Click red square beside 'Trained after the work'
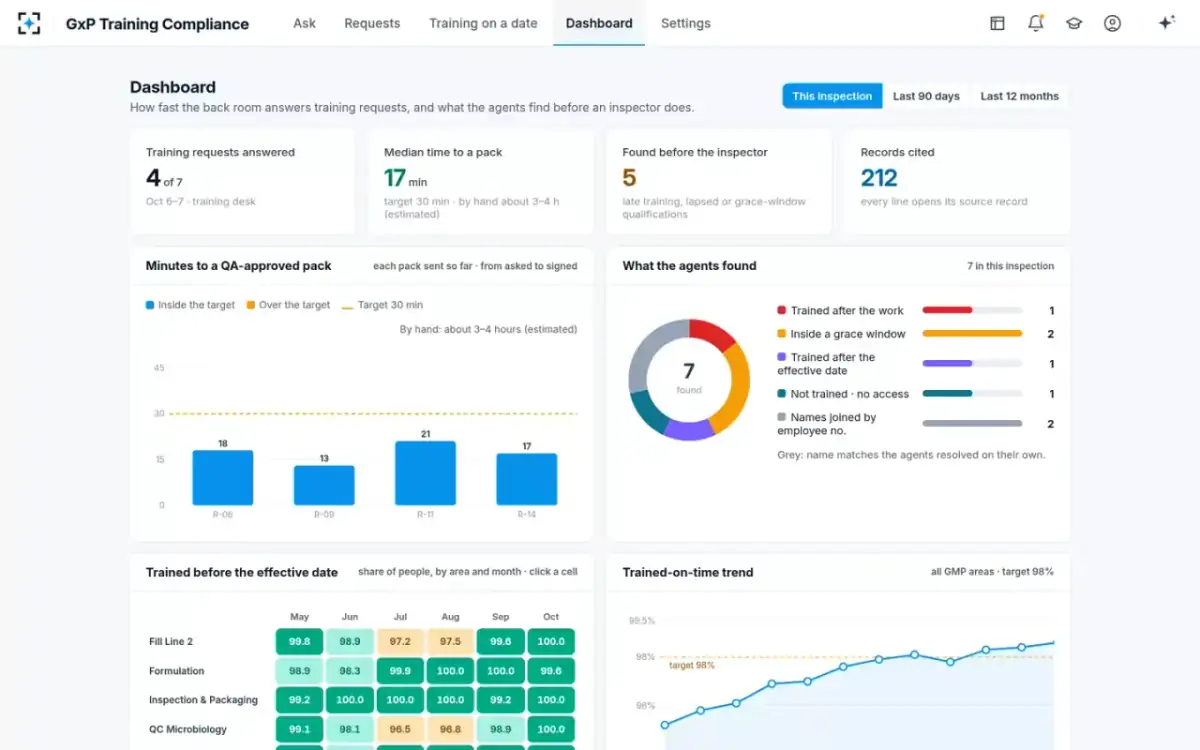 coord(781,311)
